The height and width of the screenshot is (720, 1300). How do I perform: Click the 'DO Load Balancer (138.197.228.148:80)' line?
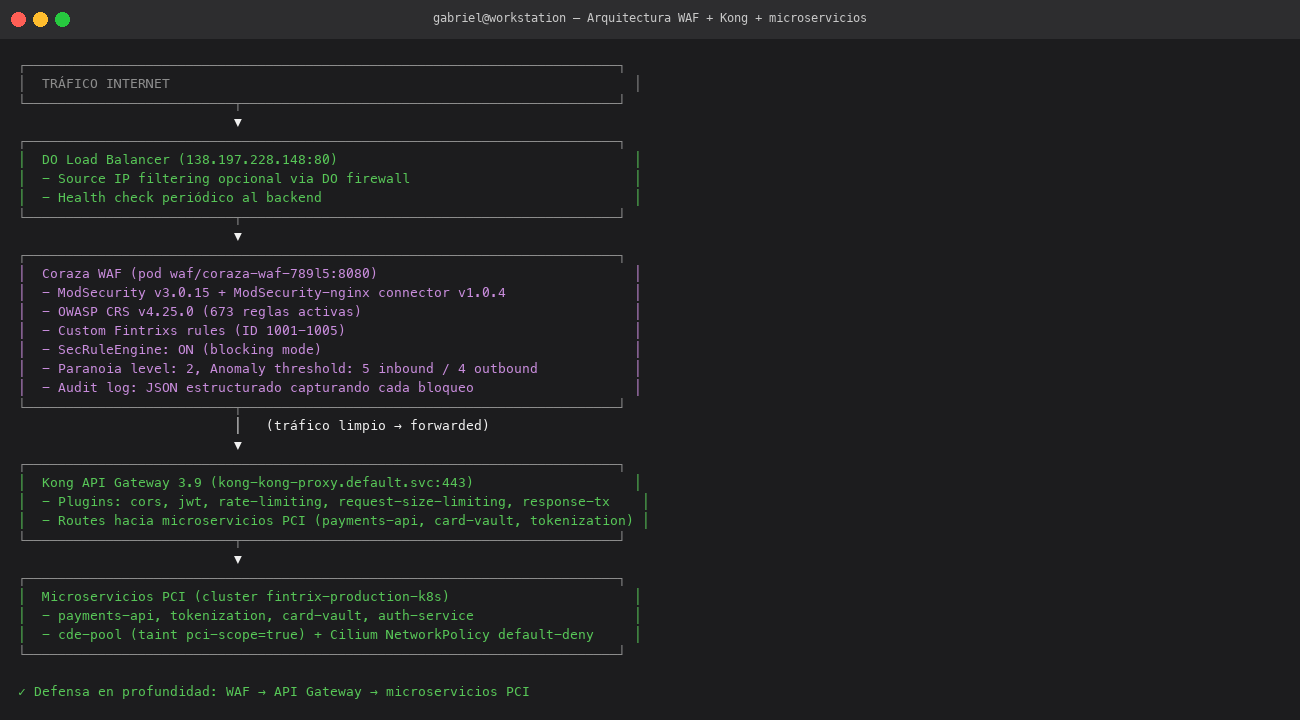(x=190, y=160)
